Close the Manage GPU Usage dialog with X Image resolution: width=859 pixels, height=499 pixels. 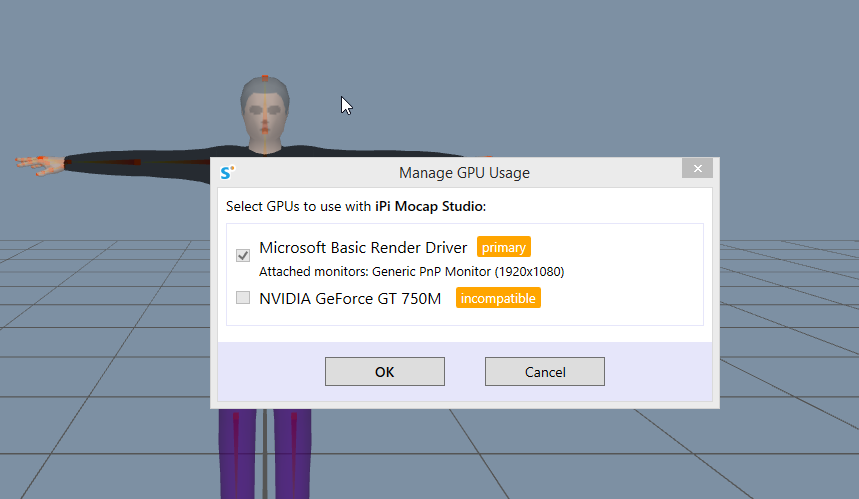click(x=697, y=168)
